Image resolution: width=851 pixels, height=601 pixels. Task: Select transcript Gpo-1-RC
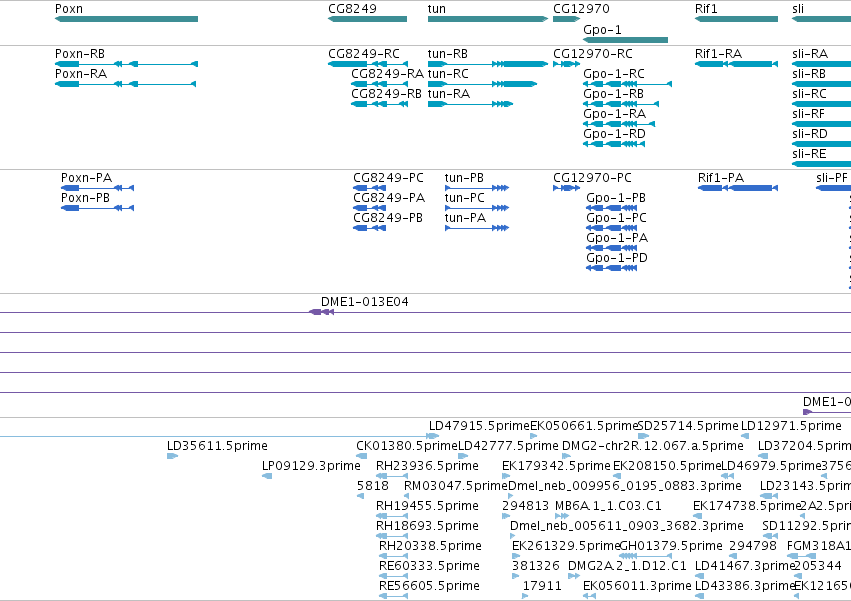(x=614, y=74)
